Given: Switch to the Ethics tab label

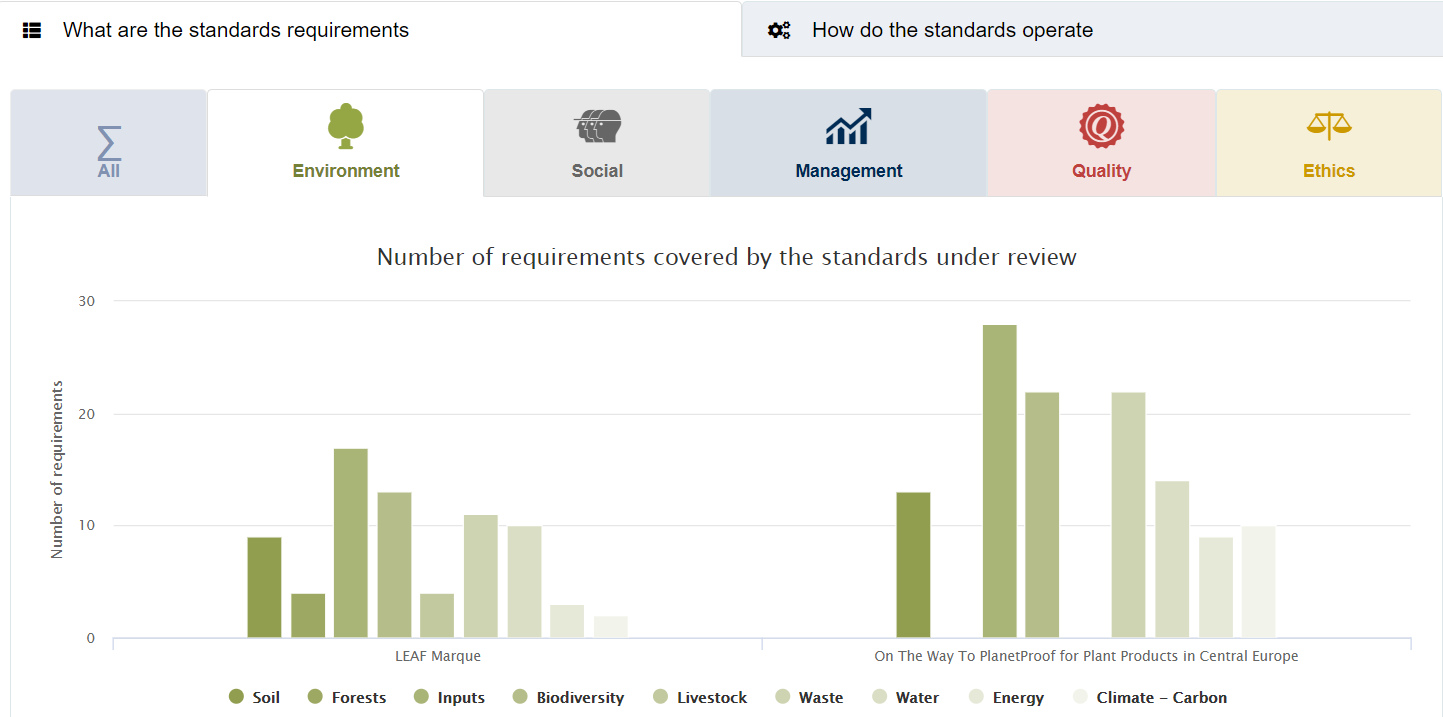Looking at the screenshot, I should [1329, 171].
